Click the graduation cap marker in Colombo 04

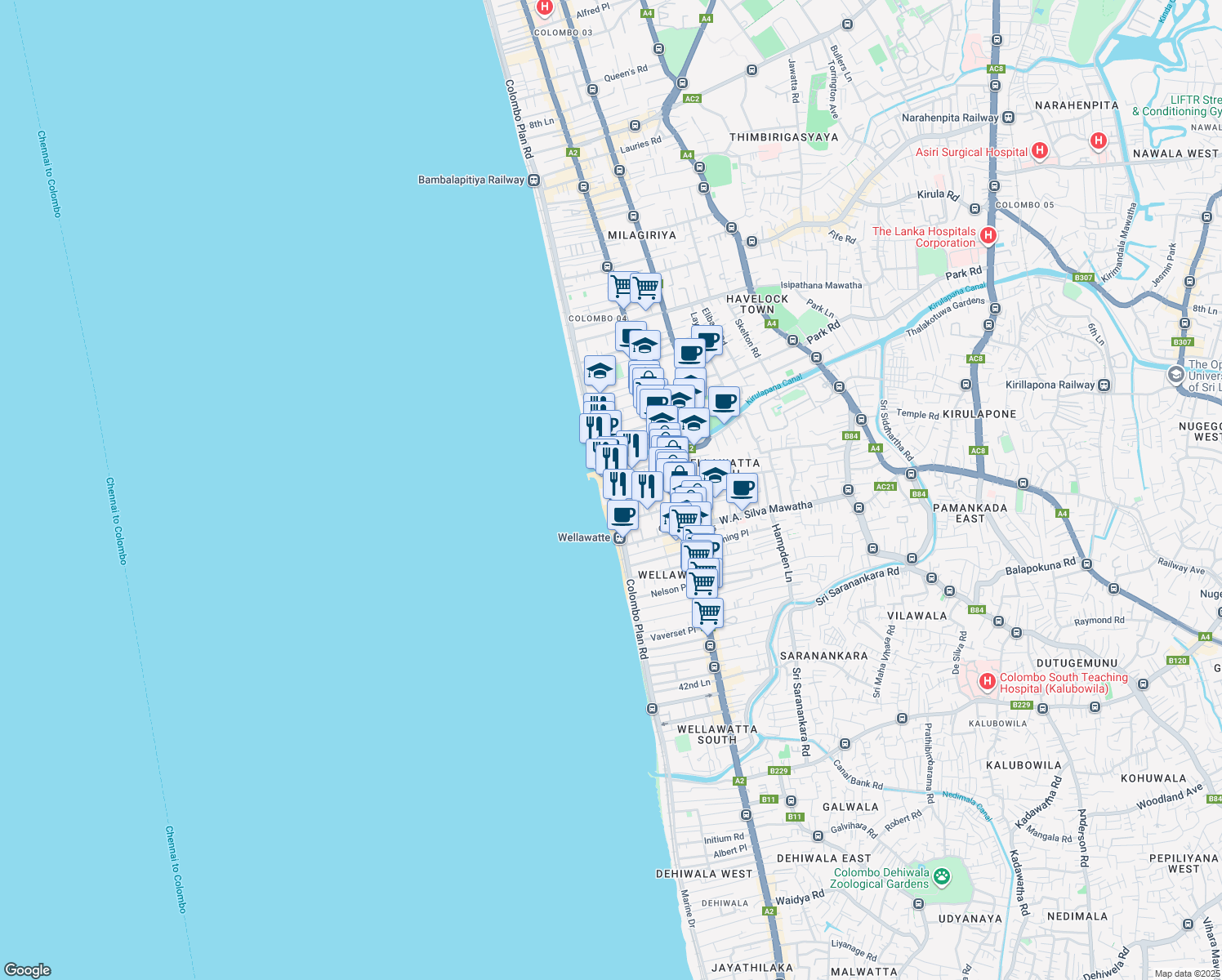[x=599, y=369]
